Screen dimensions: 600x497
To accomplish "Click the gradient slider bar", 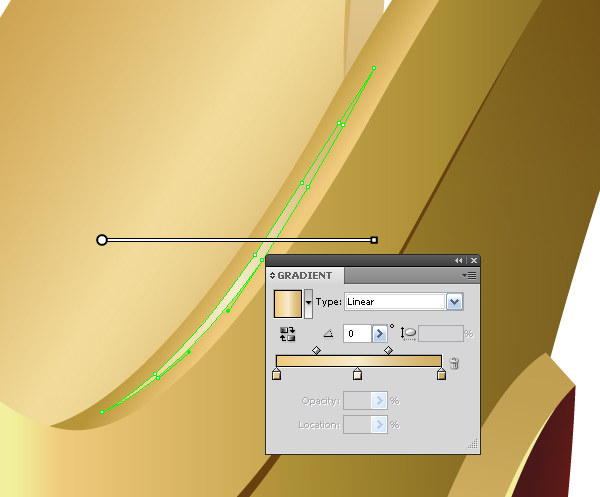I will point(359,361).
